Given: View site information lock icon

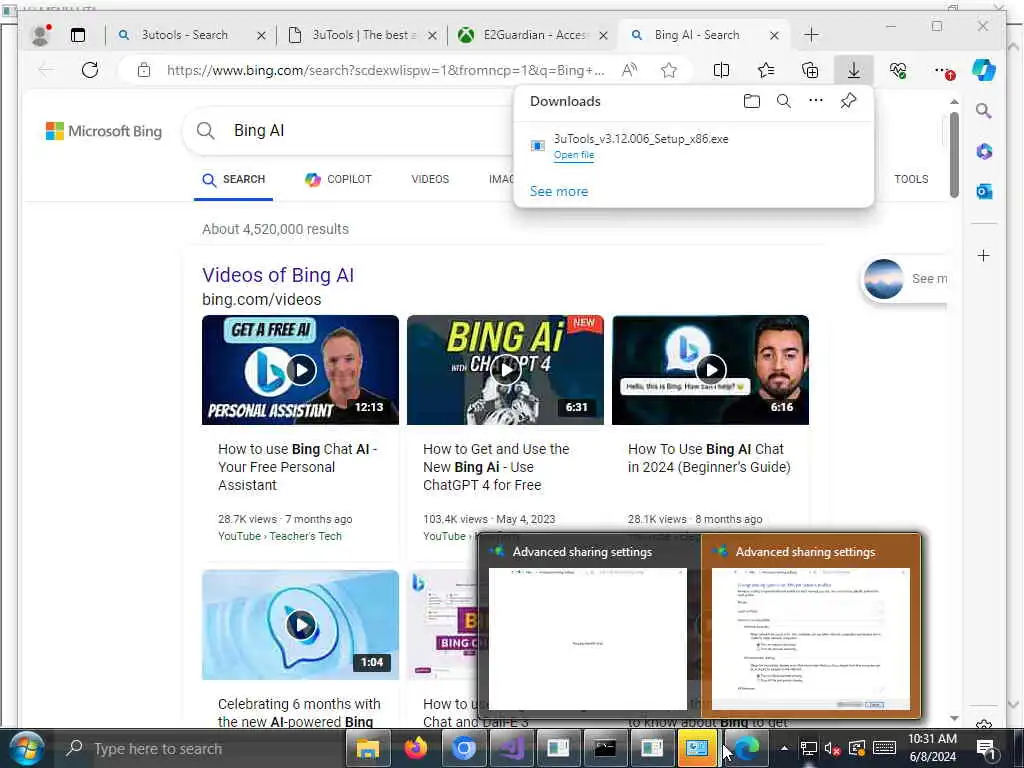Looking at the screenshot, I should [x=144, y=70].
